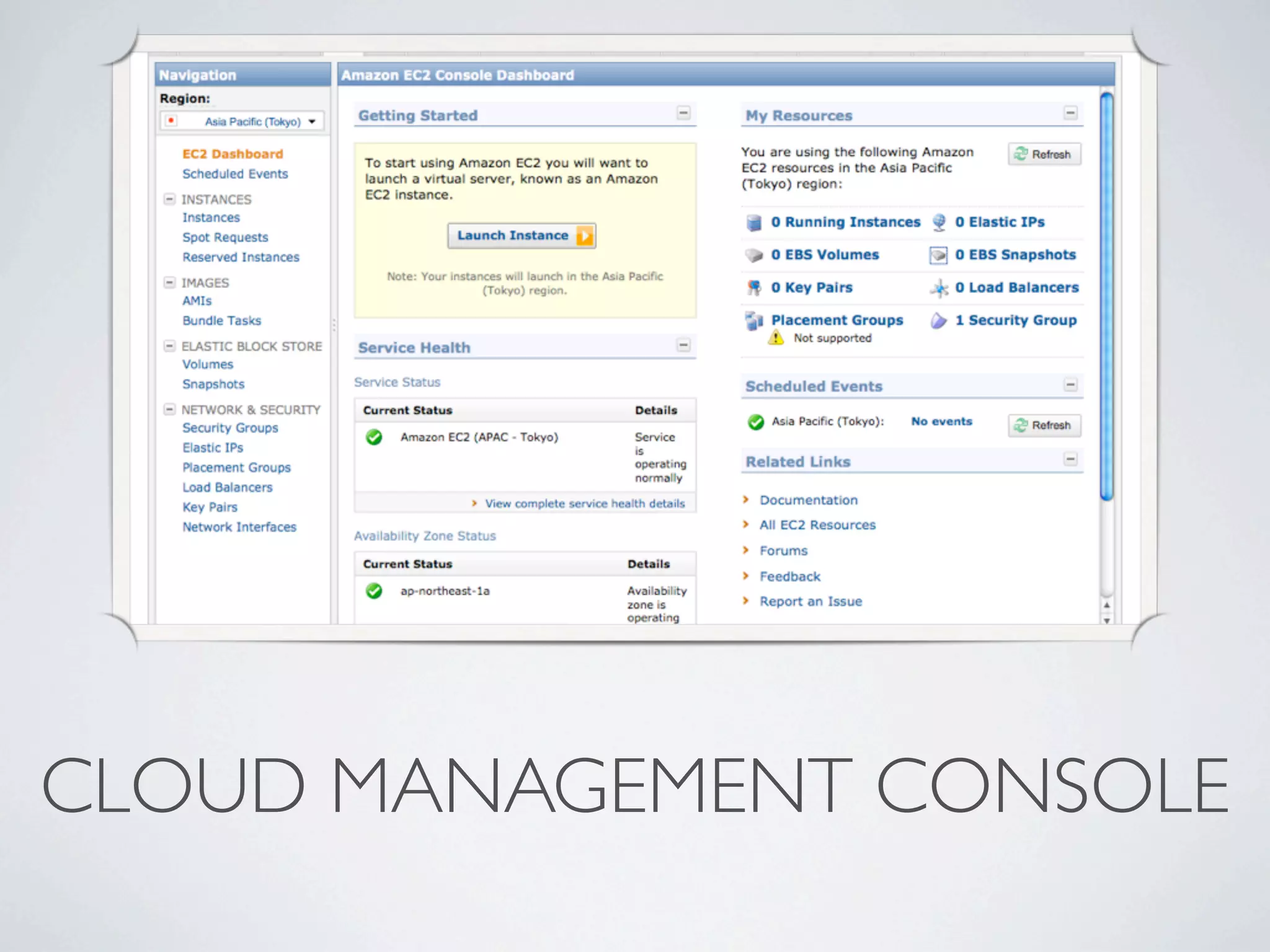1270x952 pixels.
Task: Open the Documentation link
Action: point(809,500)
